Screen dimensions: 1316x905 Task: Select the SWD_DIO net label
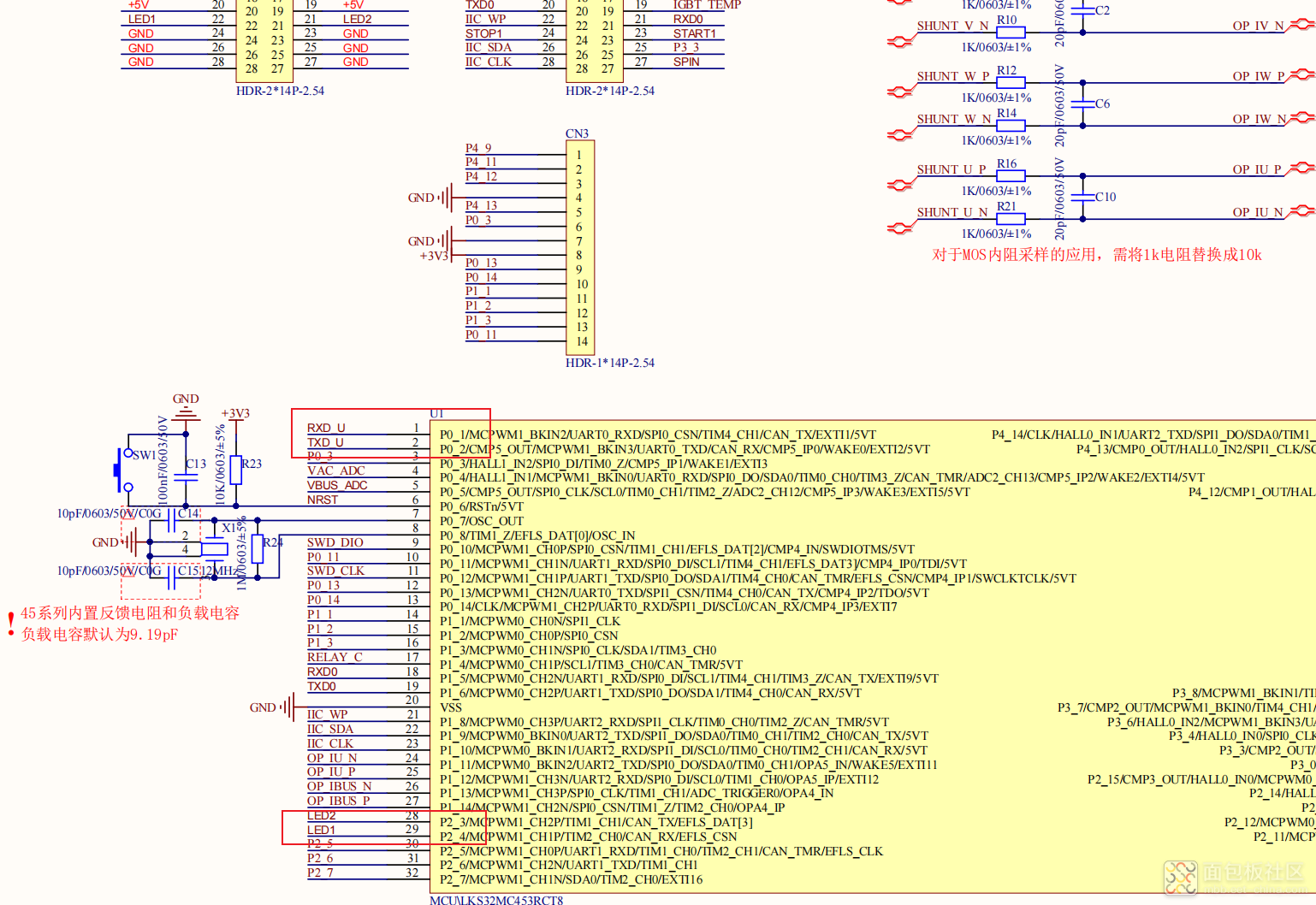[x=335, y=542]
